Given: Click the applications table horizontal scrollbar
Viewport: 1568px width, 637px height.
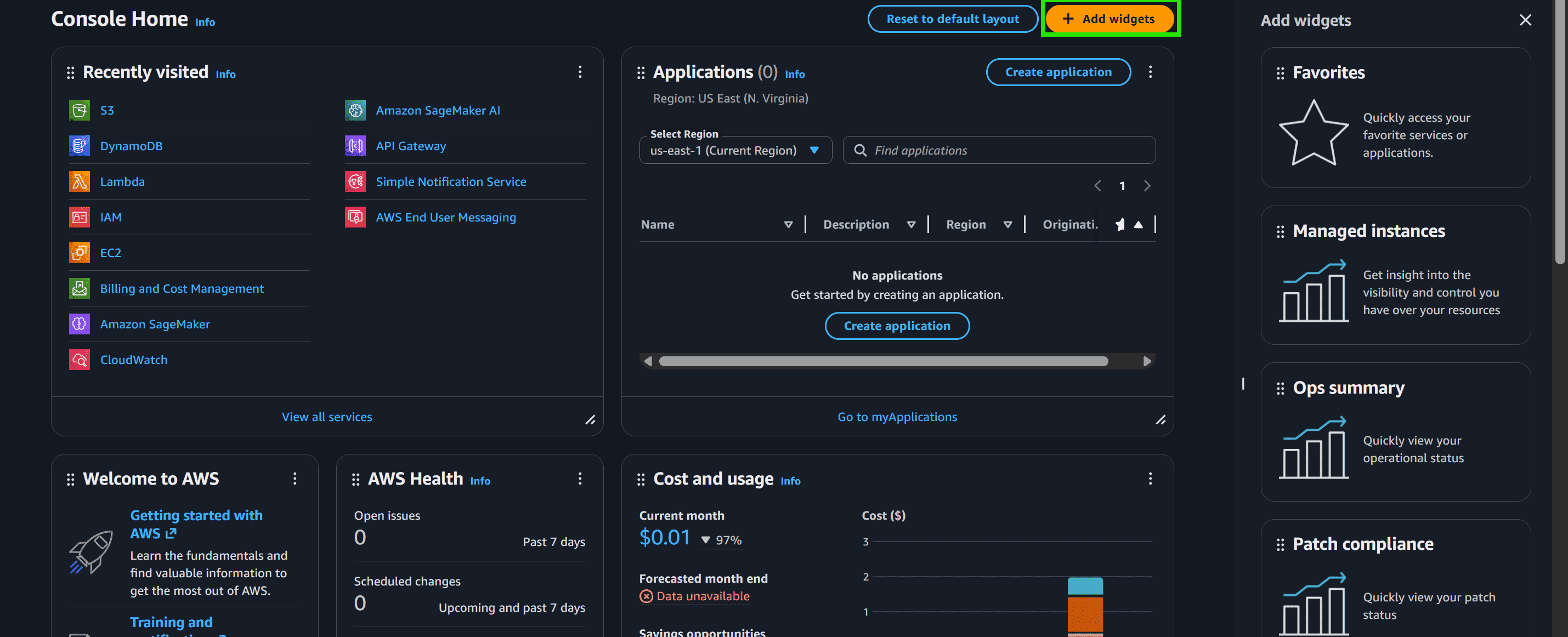Looking at the screenshot, I should coord(883,361).
